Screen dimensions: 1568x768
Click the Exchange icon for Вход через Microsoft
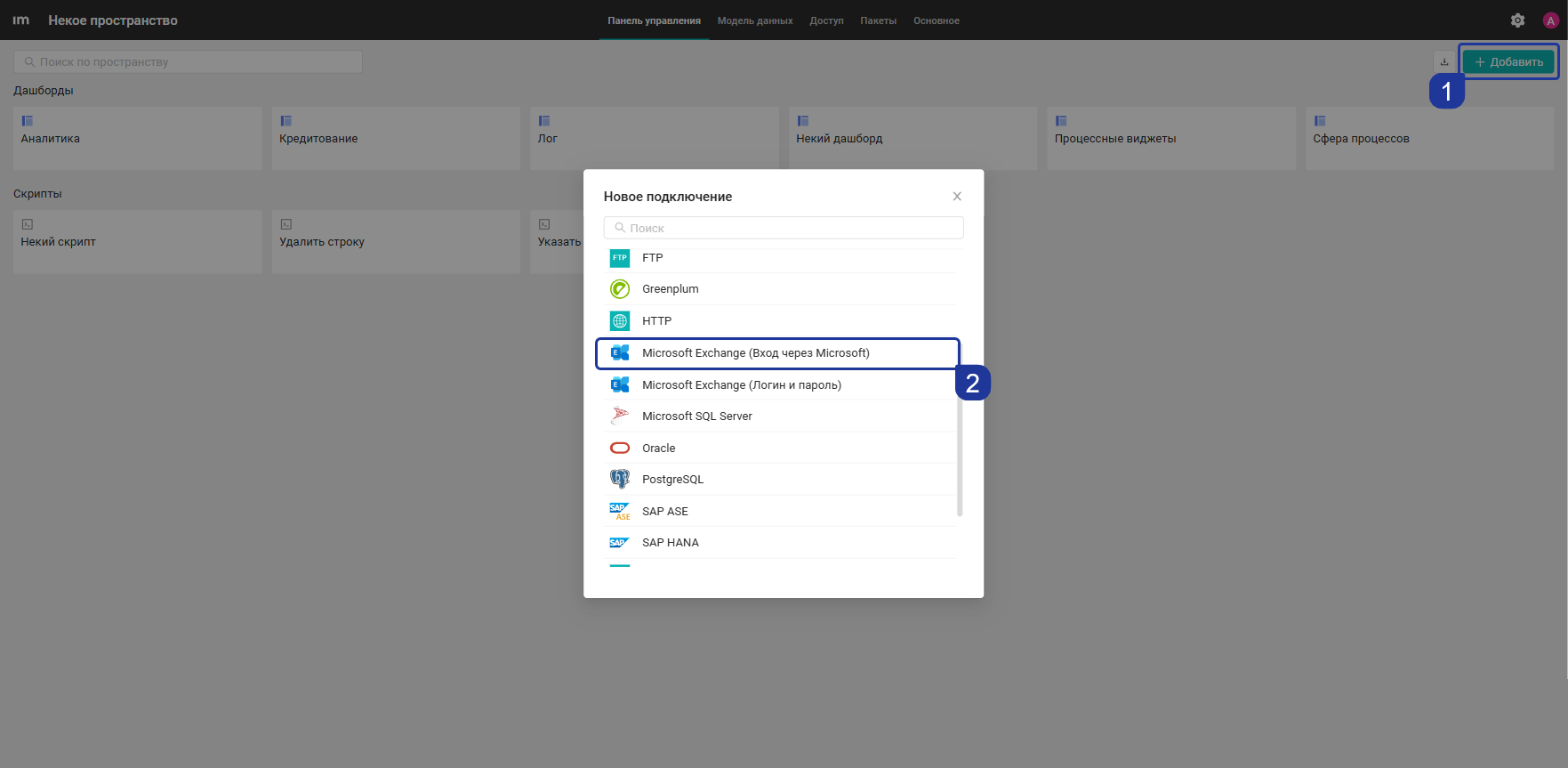point(620,353)
